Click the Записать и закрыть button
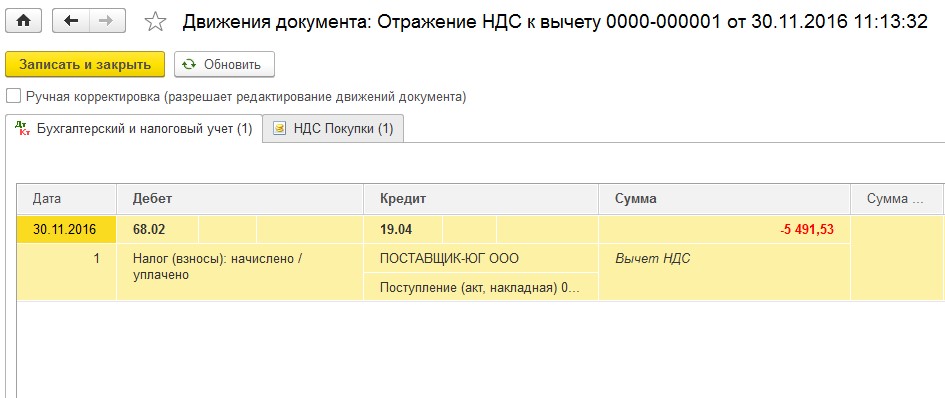945x398 pixels. [85, 65]
